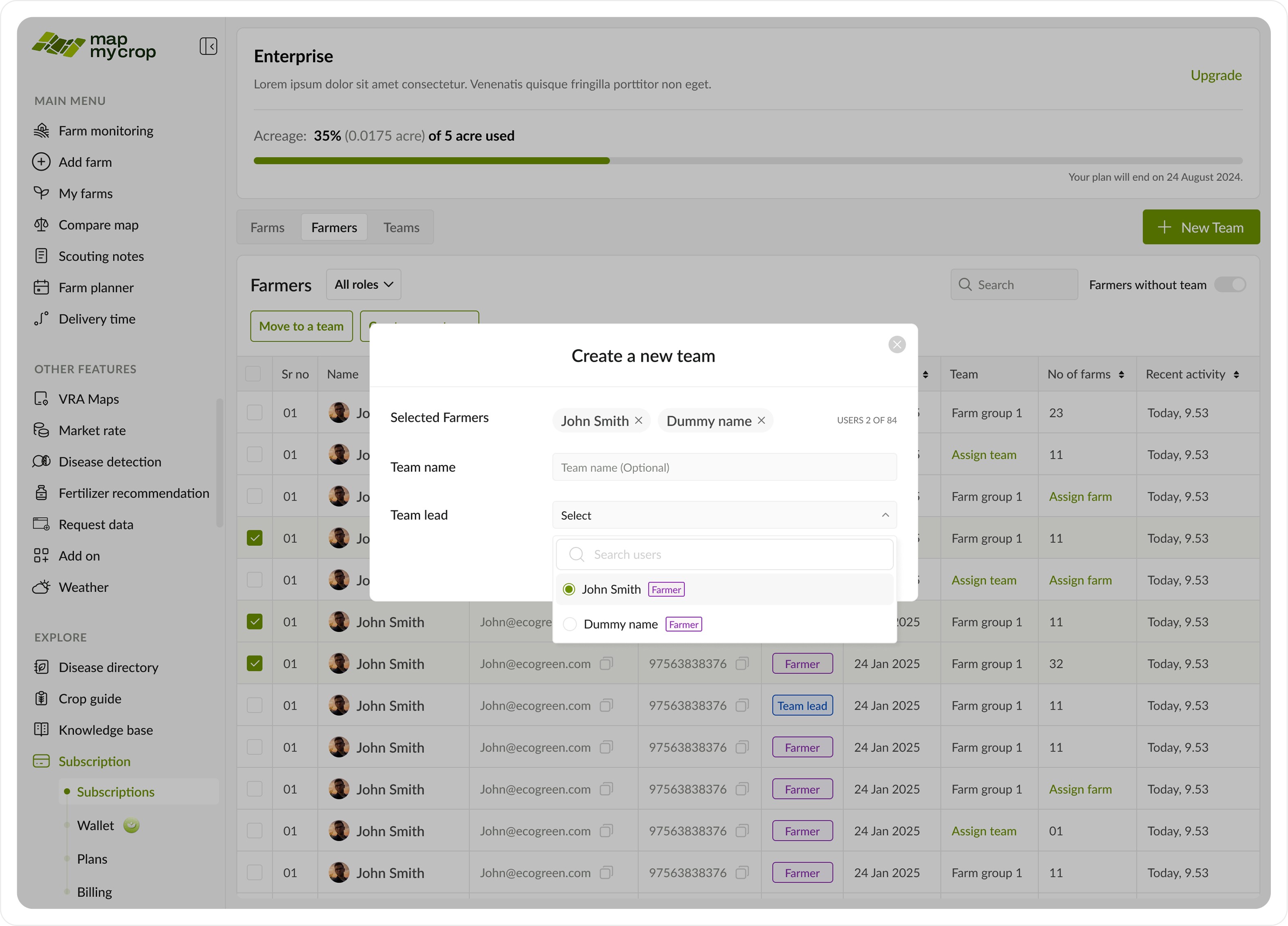Click the Team name input field

coord(724,467)
